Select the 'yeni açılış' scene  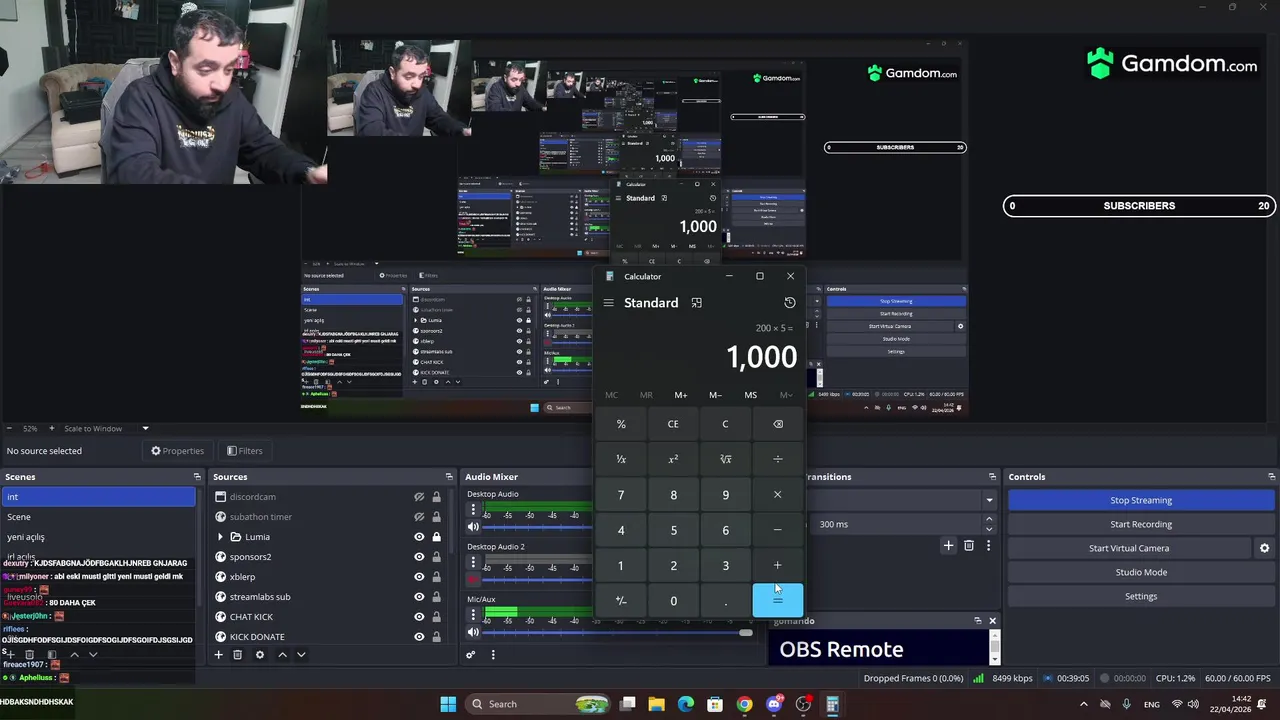pyautogui.click(x=98, y=537)
